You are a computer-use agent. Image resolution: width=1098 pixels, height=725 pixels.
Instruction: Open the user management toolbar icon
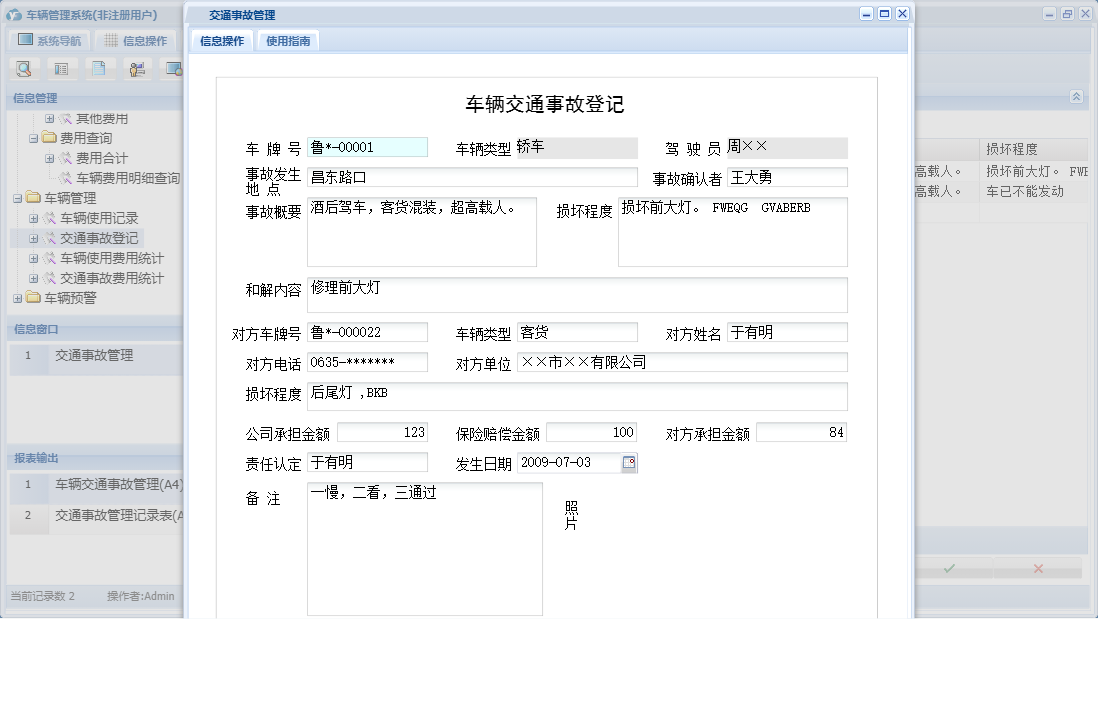click(137, 68)
